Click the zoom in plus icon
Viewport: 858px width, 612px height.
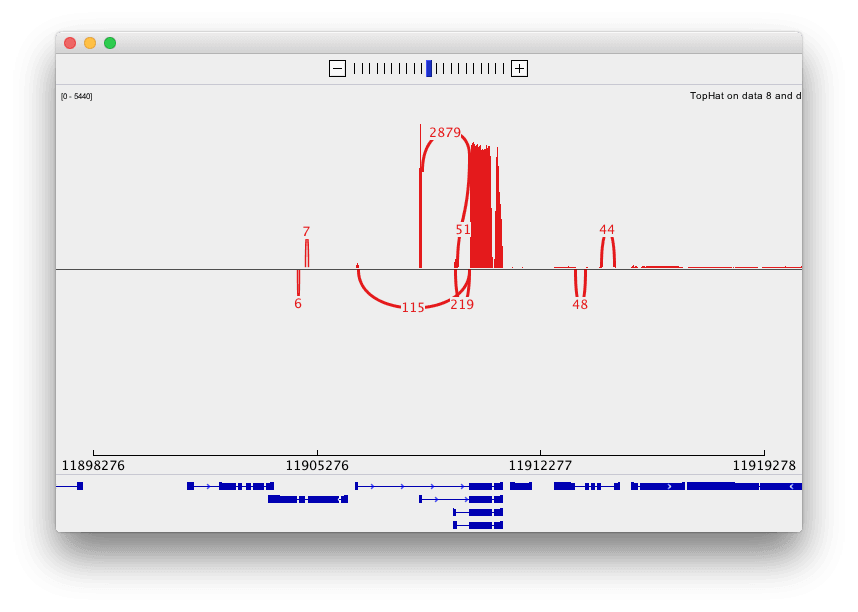click(x=519, y=68)
